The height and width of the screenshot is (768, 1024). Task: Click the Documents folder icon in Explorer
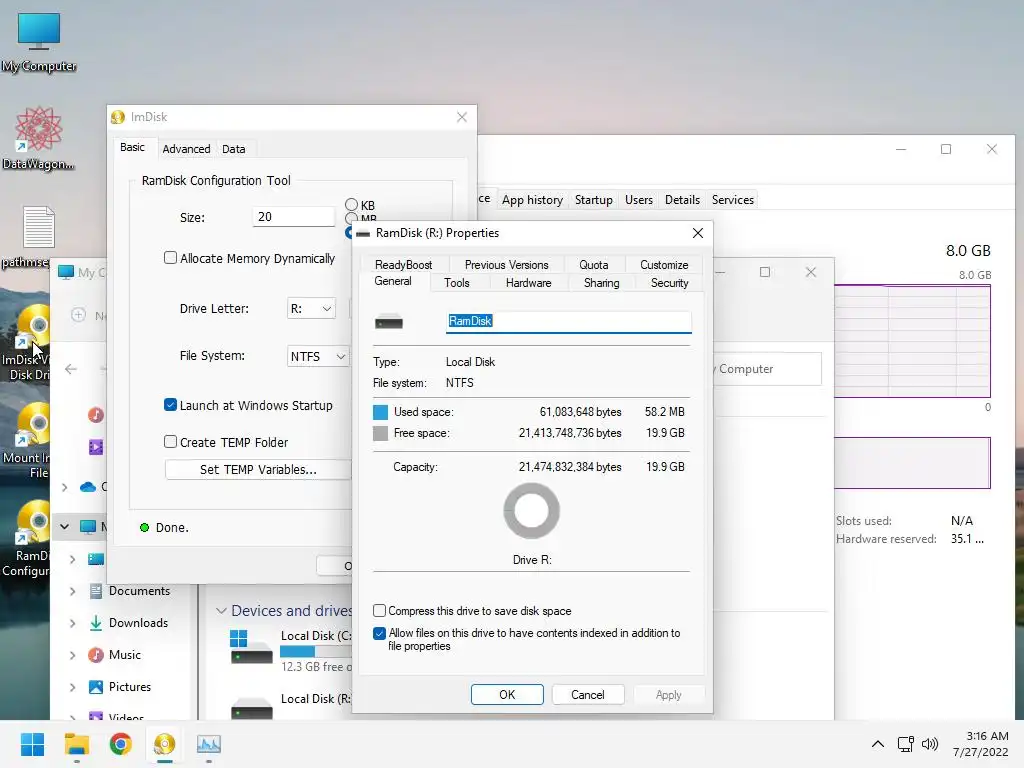[x=96, y=591]
